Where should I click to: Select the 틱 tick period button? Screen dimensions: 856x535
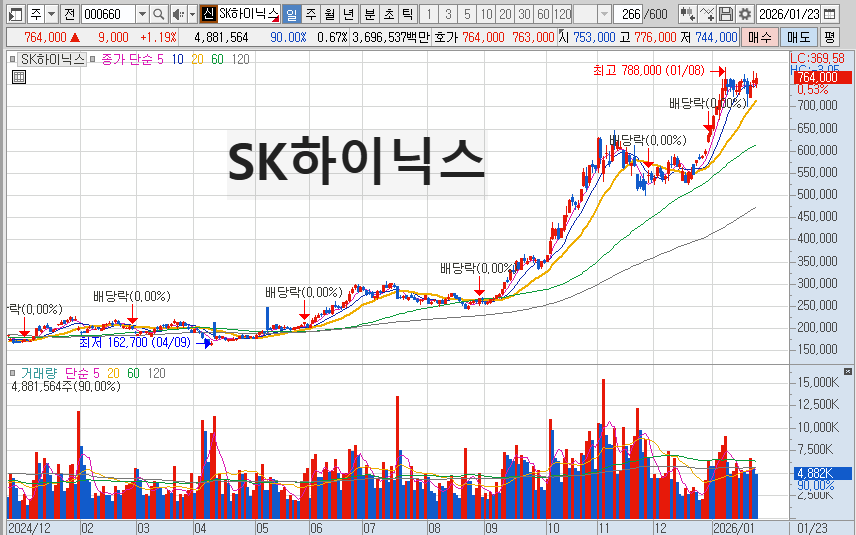(407, 14)
